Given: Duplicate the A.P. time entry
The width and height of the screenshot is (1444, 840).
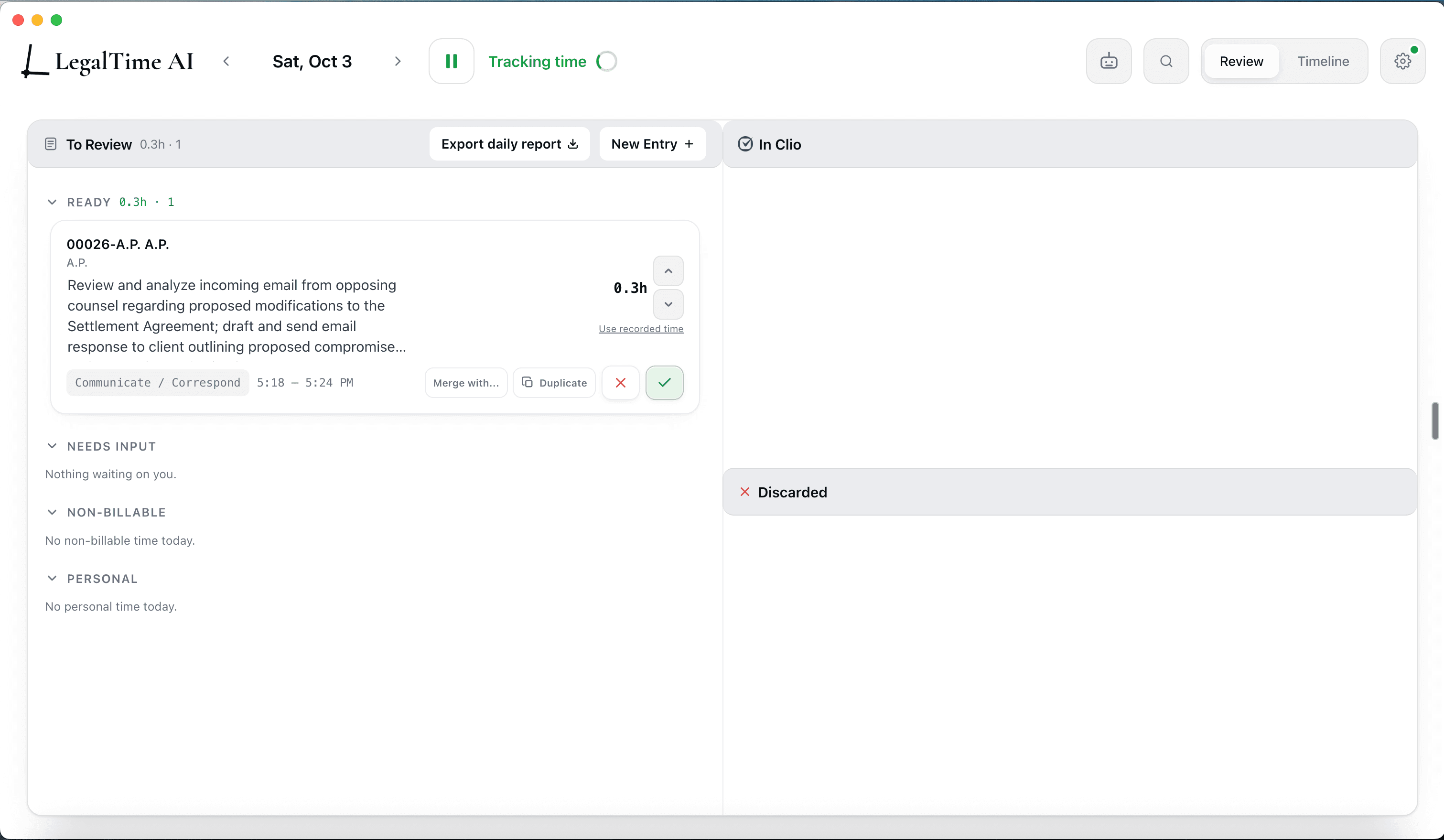Looking at the screenshot, I should click(x=553, y=383).
